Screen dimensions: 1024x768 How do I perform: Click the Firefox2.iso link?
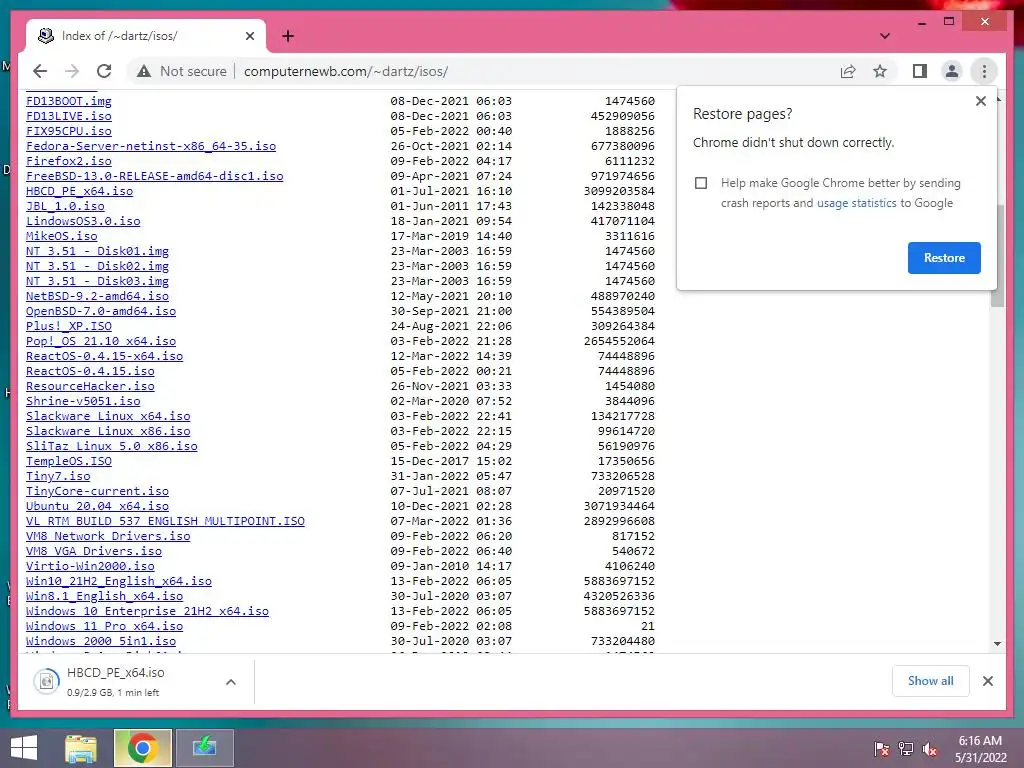[x=69, y=161]
